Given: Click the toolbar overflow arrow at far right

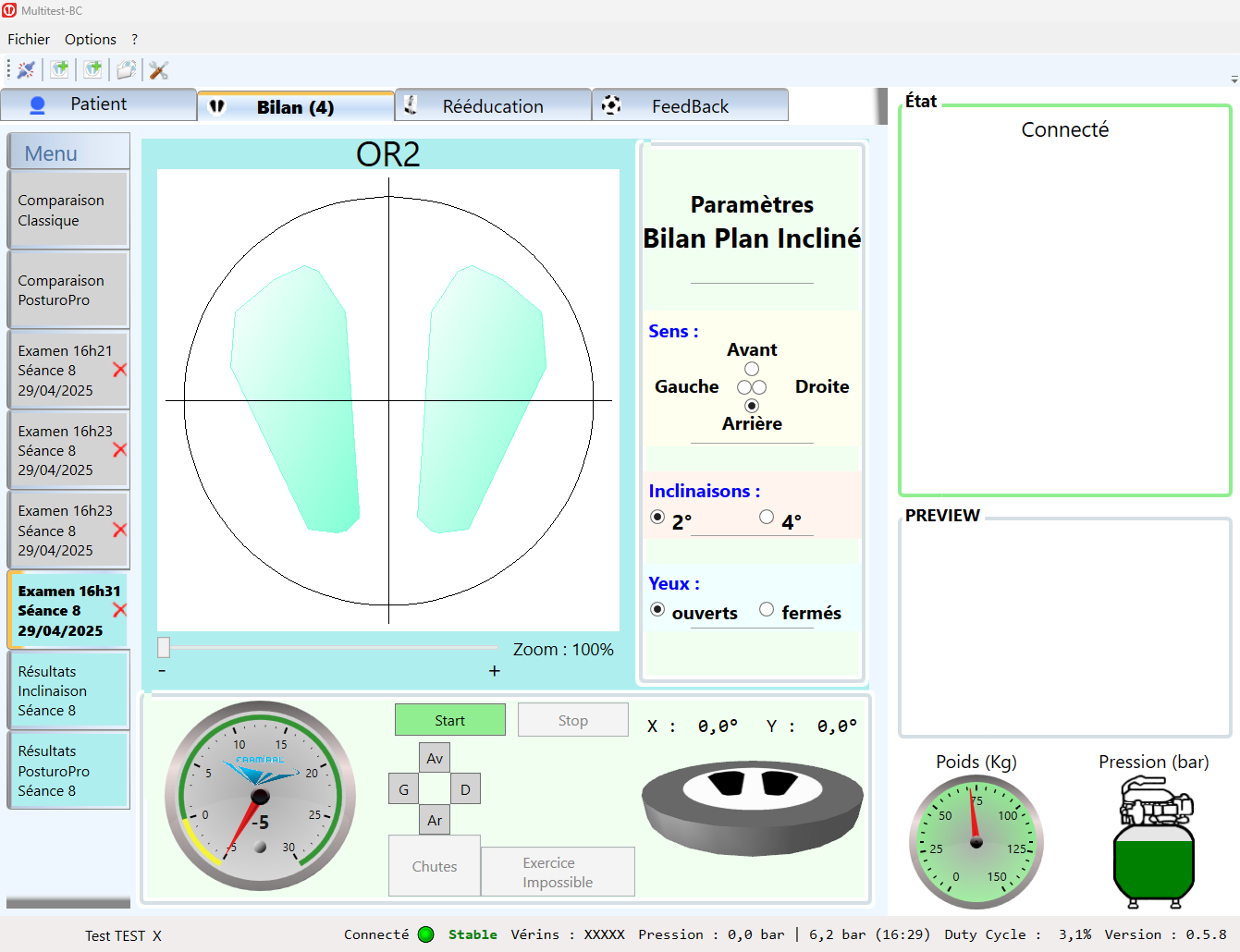Looking at the screenshot, I should coord(1234,79).
